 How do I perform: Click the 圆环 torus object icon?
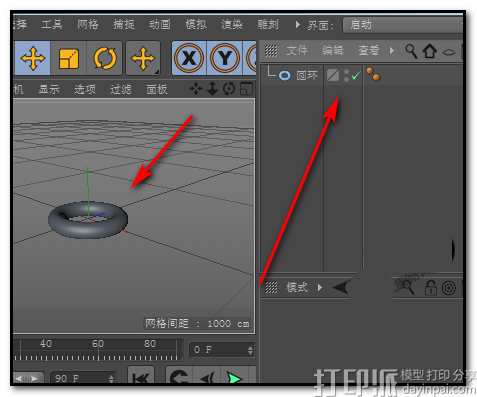(x=284, y=76)
